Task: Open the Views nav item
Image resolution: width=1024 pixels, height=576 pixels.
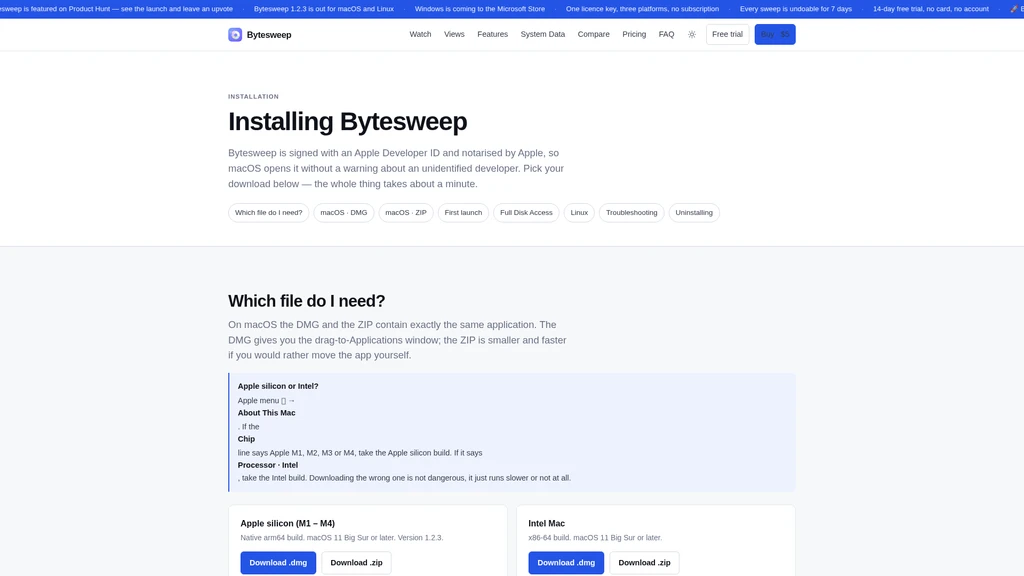Action: coord(454,34)
